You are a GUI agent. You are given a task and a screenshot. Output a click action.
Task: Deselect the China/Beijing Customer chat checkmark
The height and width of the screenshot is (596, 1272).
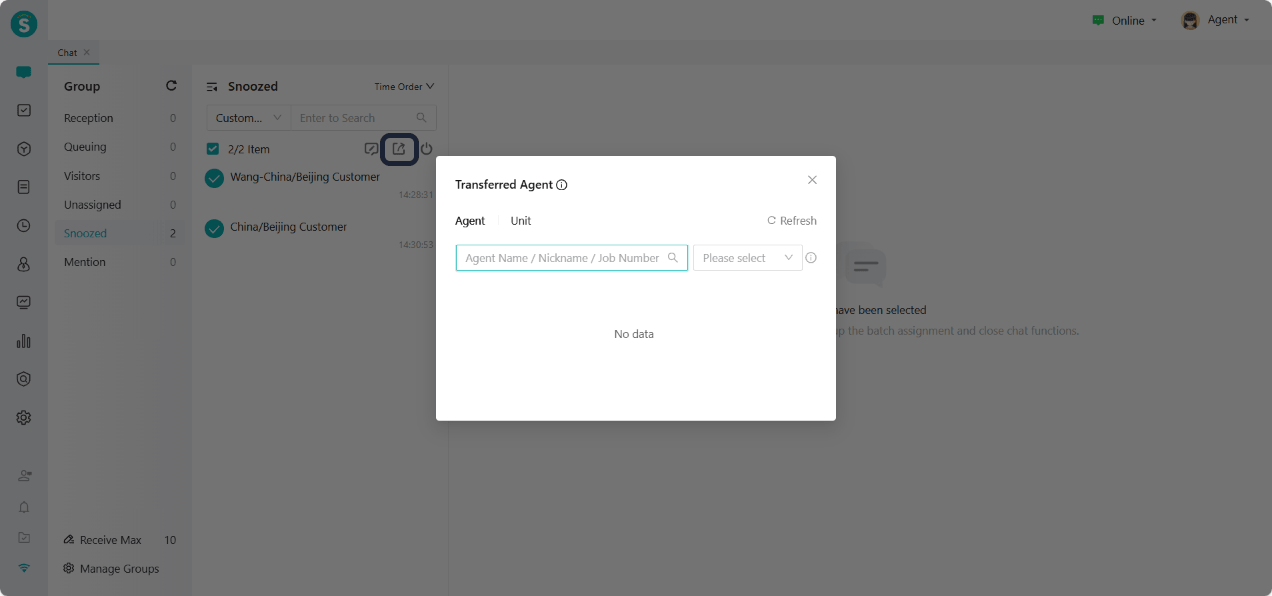214,229
